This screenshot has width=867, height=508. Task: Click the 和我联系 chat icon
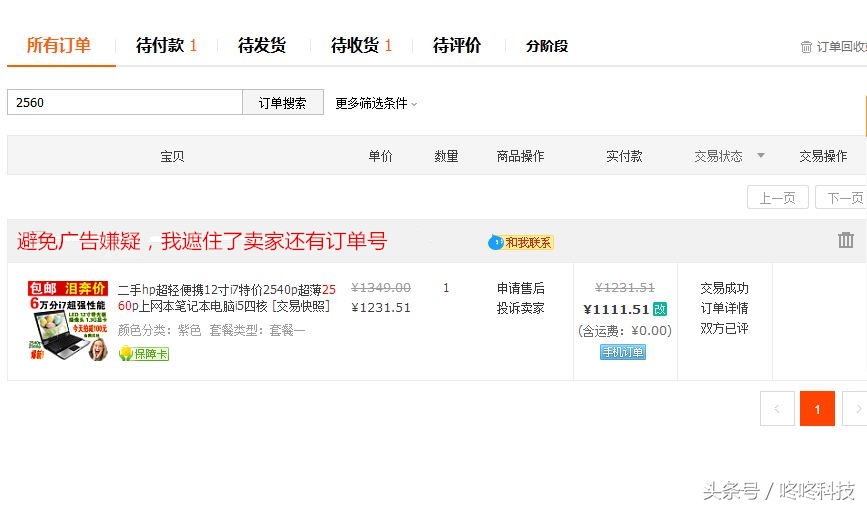[521, 242]
